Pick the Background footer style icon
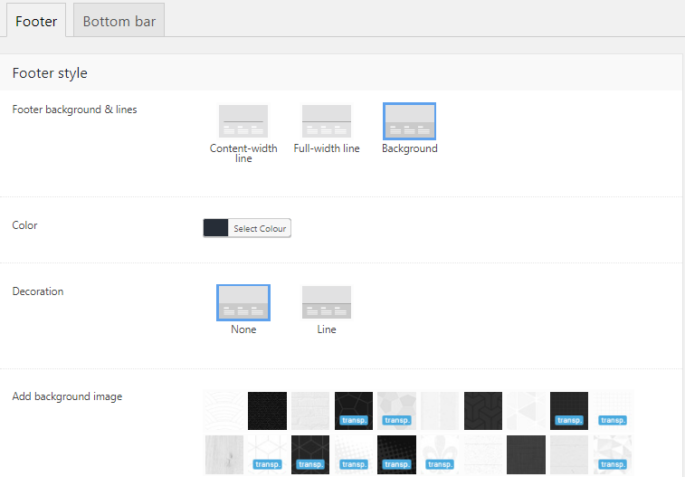 [409, 121]
